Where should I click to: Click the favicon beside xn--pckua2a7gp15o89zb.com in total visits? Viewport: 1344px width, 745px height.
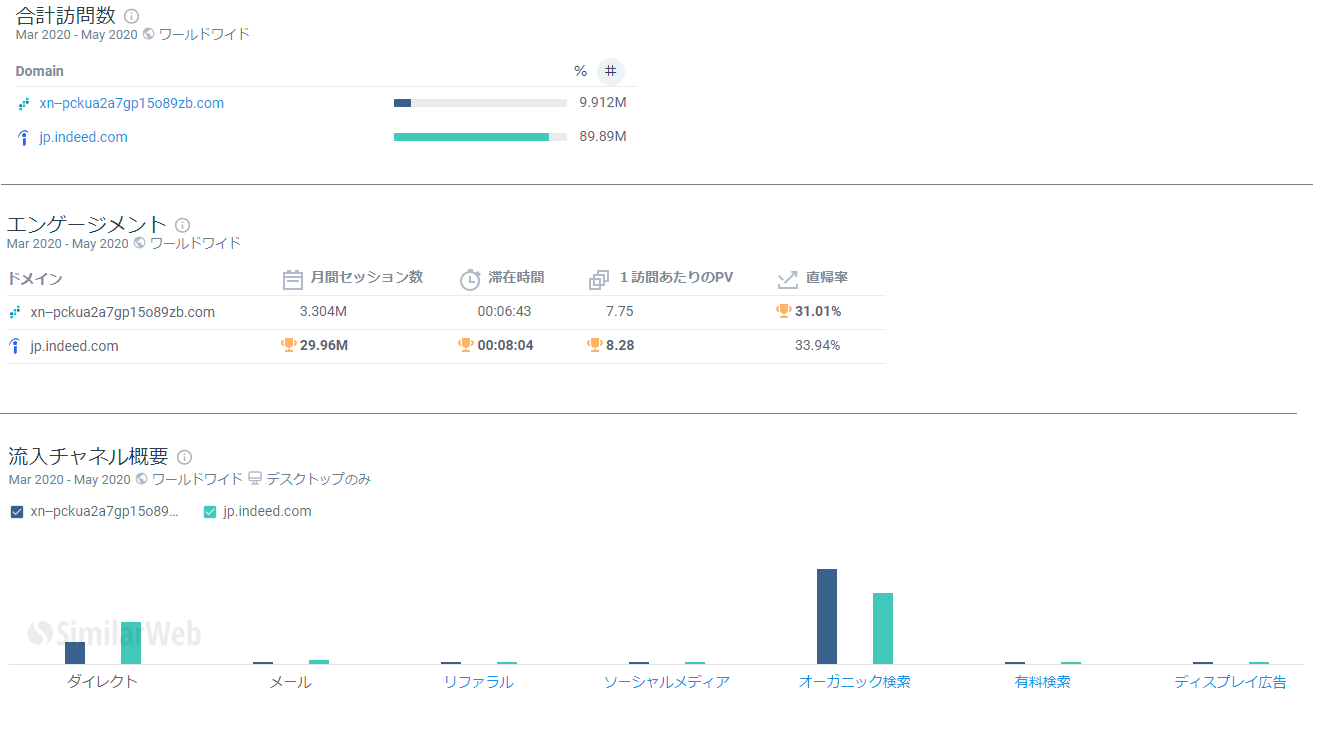[24, 104]
